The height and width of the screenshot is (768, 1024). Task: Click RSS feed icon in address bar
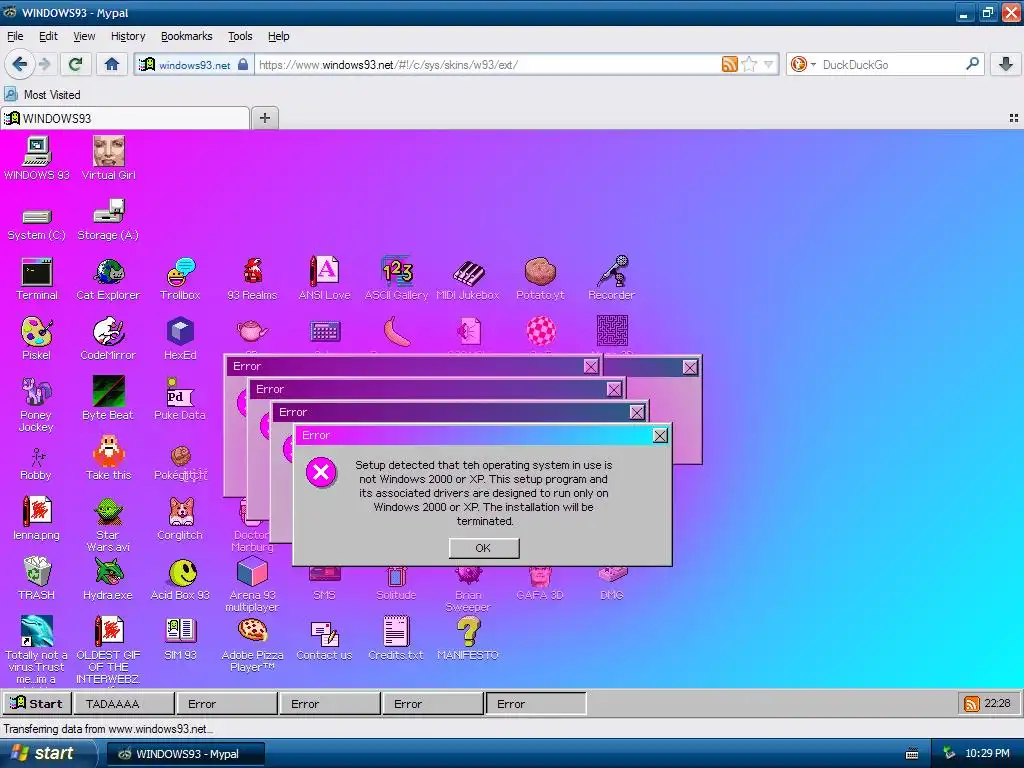[729, 64]
